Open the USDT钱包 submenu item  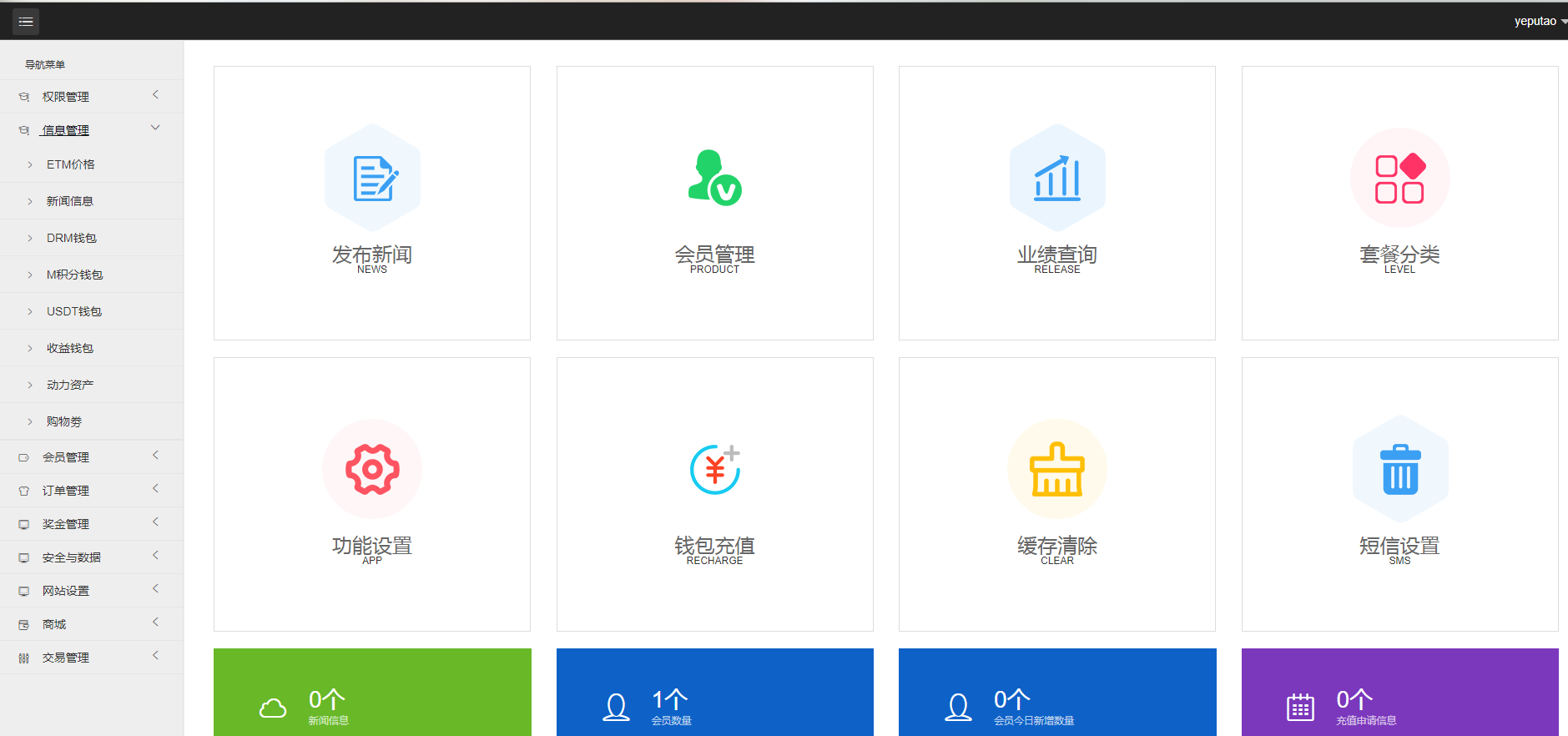tap(92, 311)
